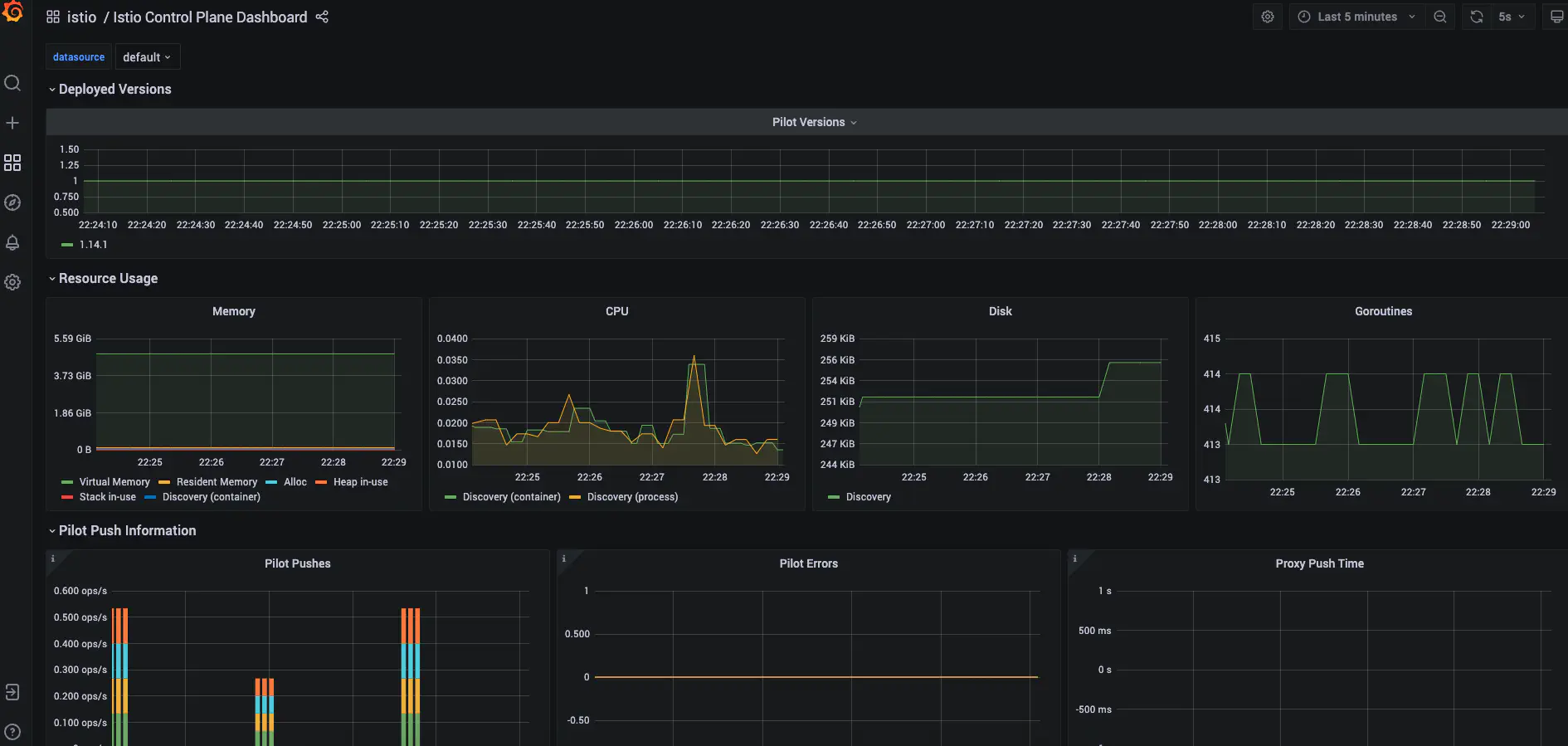The height and width of the screenshot is (746, 1568).
Task: Change color of Discovery (process) legend swatch
Action: tap(575, 497)
